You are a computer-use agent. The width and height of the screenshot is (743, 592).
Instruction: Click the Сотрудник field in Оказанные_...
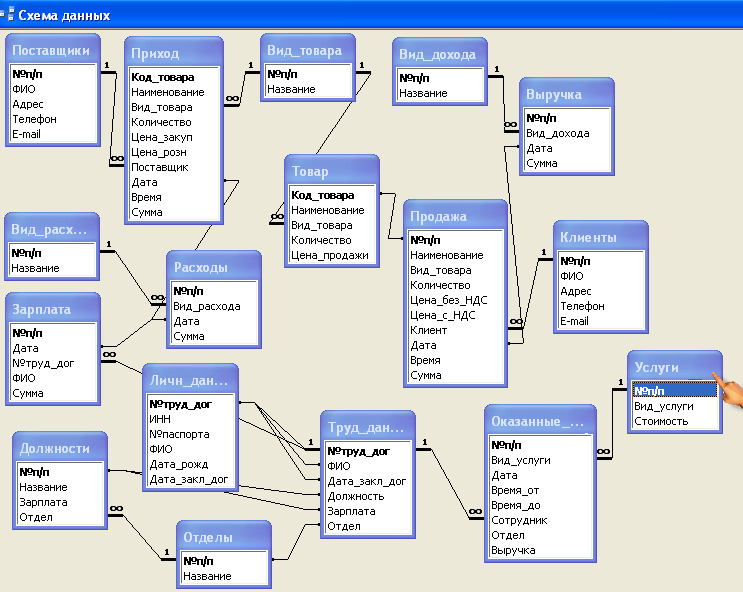[540, 520]
